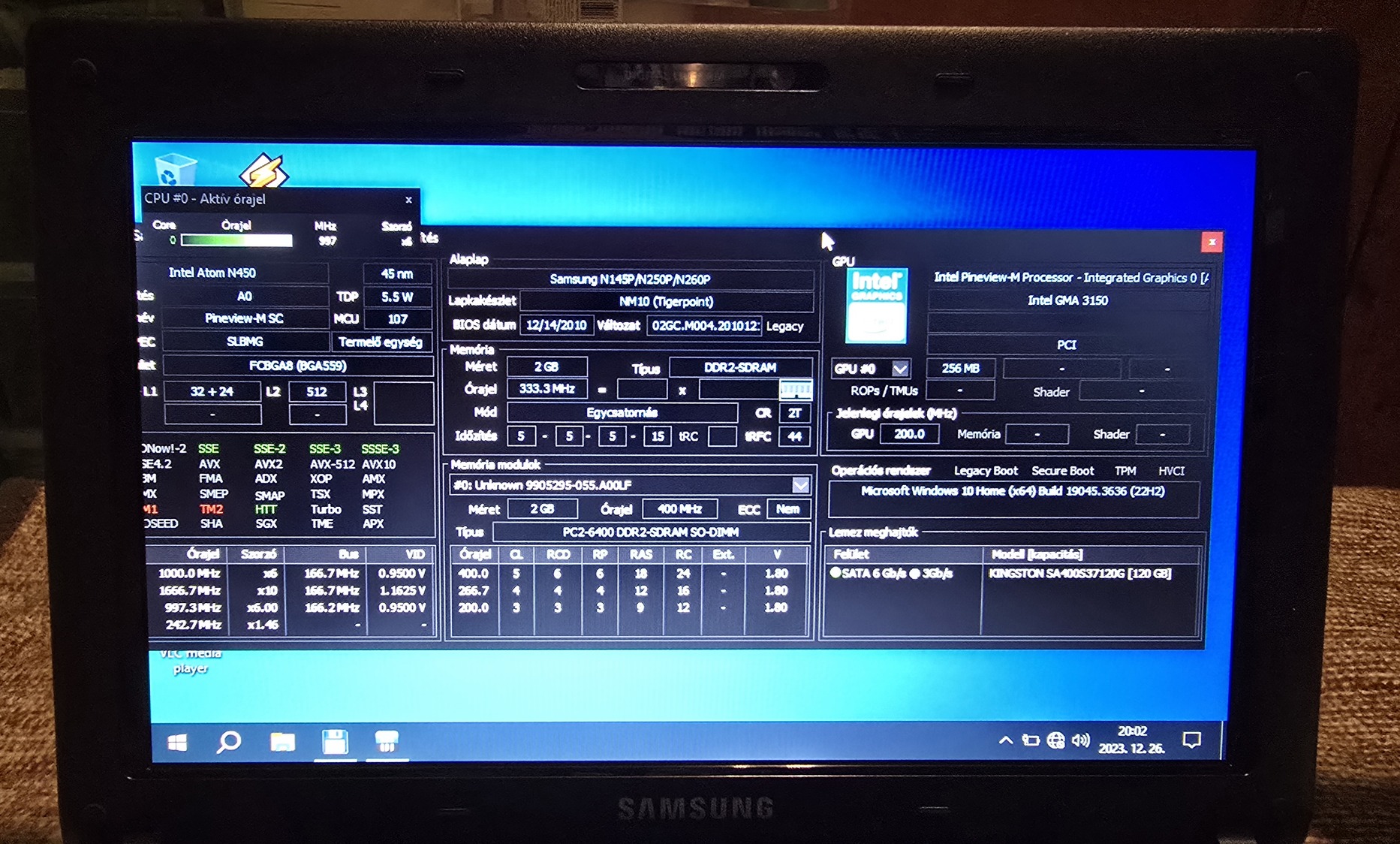Open the 20:02 clock and date
This screenshot has width=1400, height=844.
[1132, 740]
